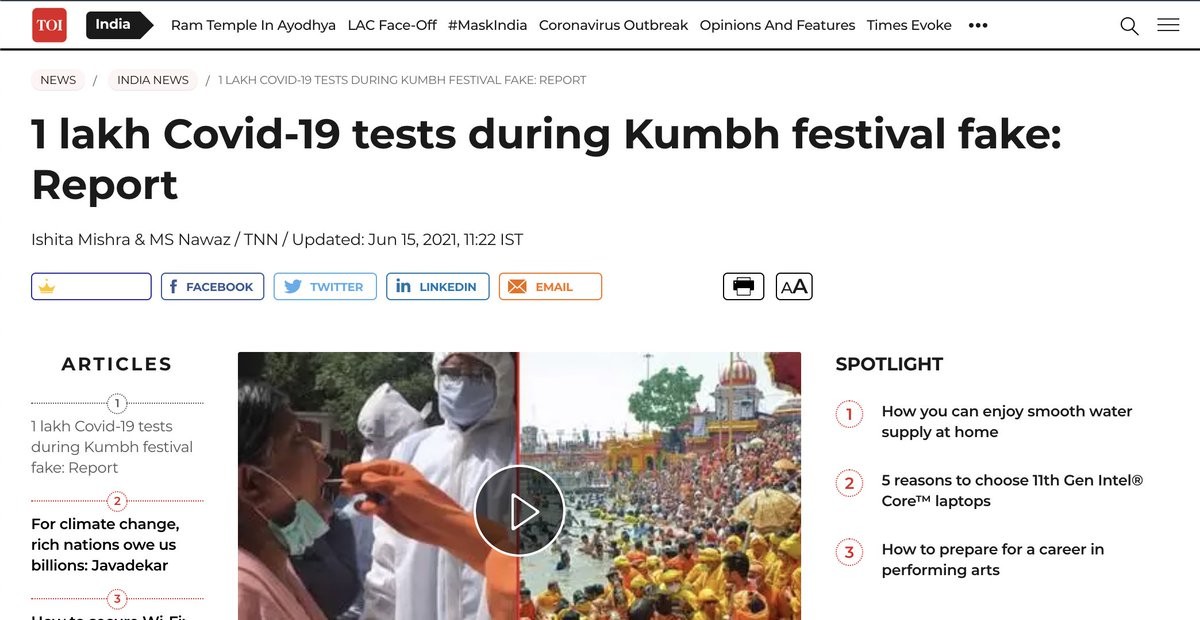Print the article with printer icon
Screen dimensions: 1200x620
tap(743, 287)
